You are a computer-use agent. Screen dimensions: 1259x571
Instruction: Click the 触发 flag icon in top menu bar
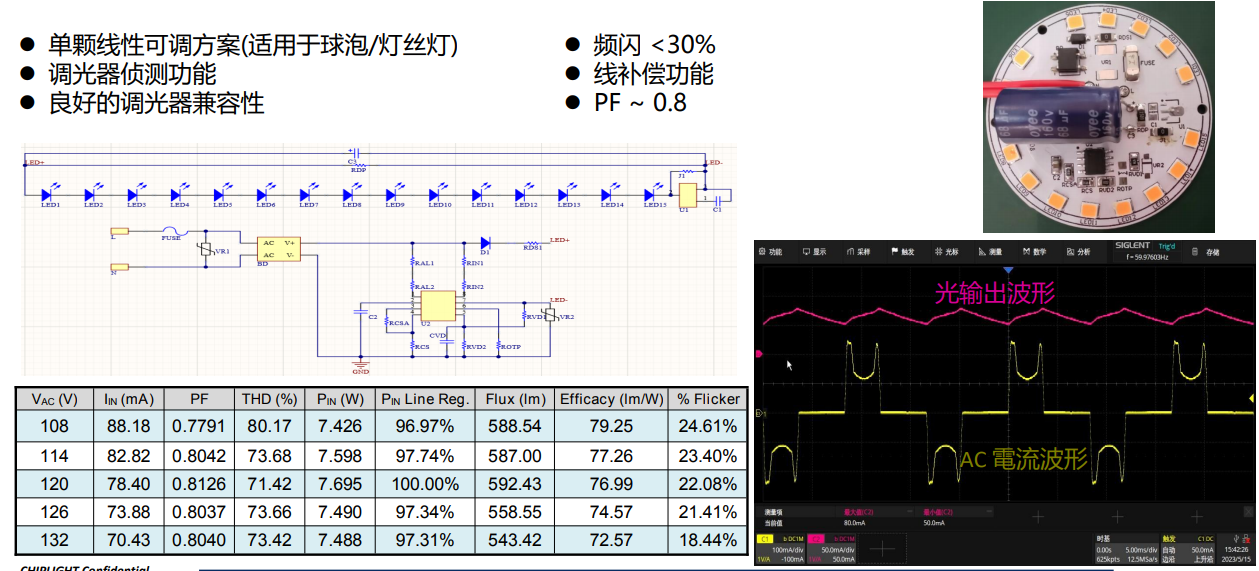pyautogui.click(x=901, y=252)
